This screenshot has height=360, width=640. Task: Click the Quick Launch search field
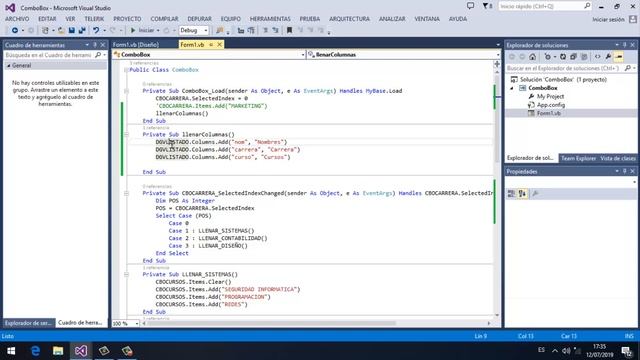point(545,6)
